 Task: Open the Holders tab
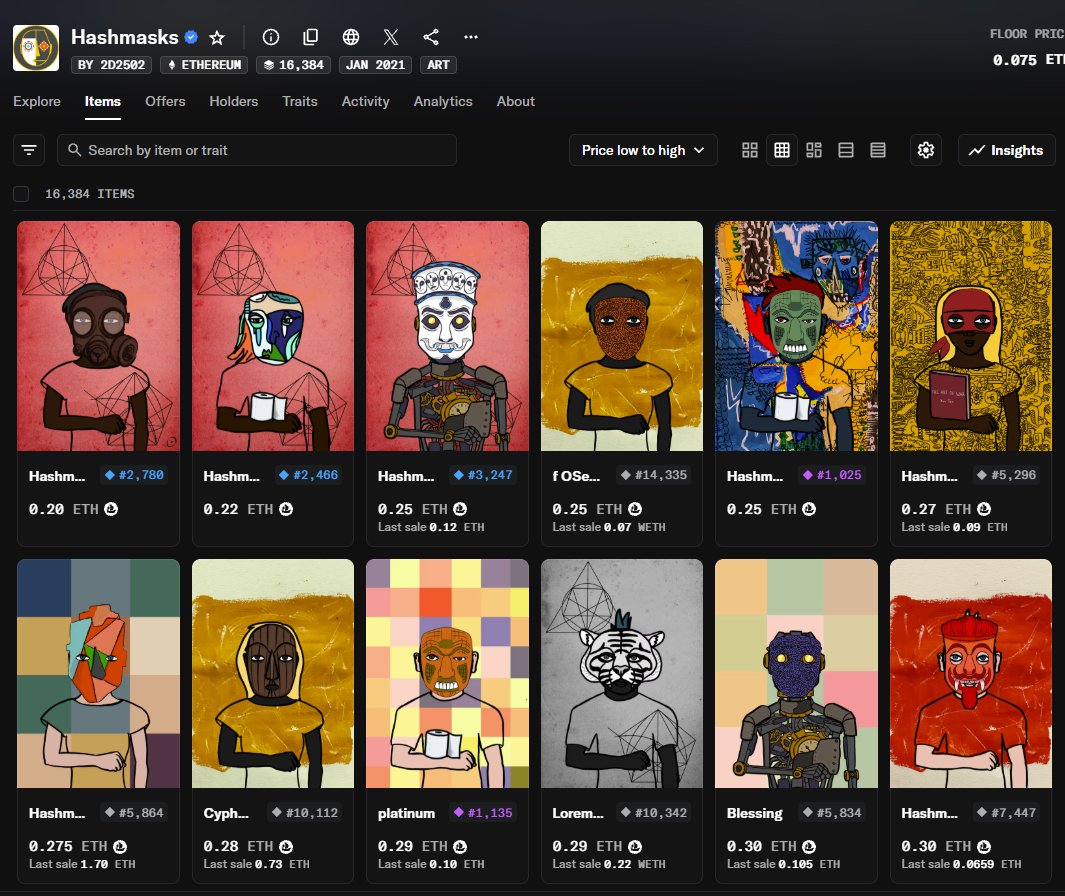point(234,101)
